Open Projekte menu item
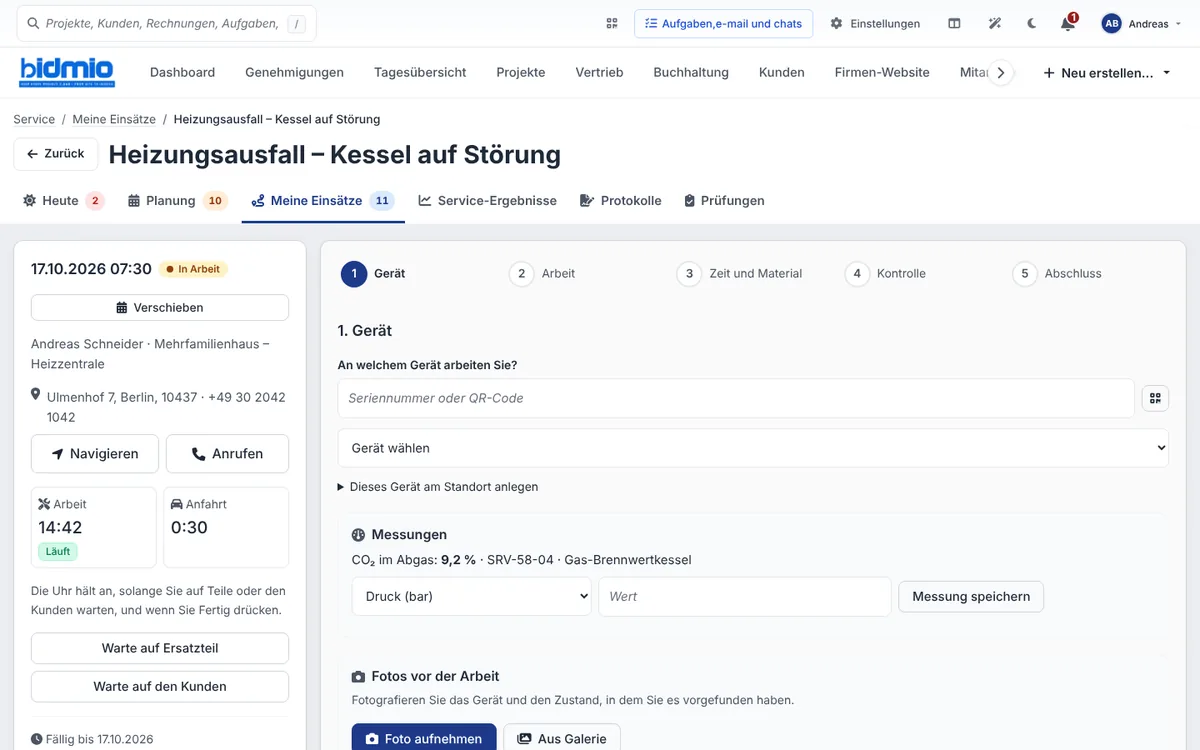 point(521,72)
